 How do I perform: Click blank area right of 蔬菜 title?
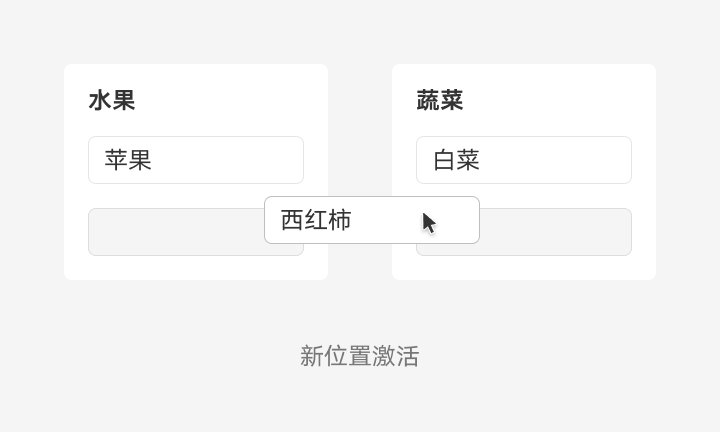tap(560, 100)
